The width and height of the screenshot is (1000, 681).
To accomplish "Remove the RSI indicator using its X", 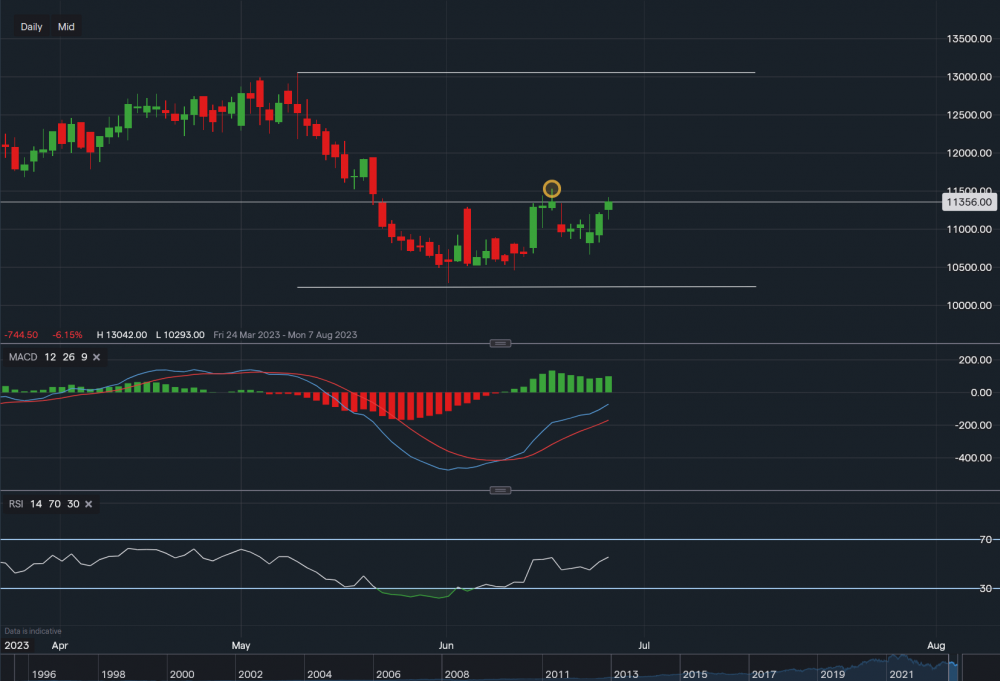I will 88,504.
